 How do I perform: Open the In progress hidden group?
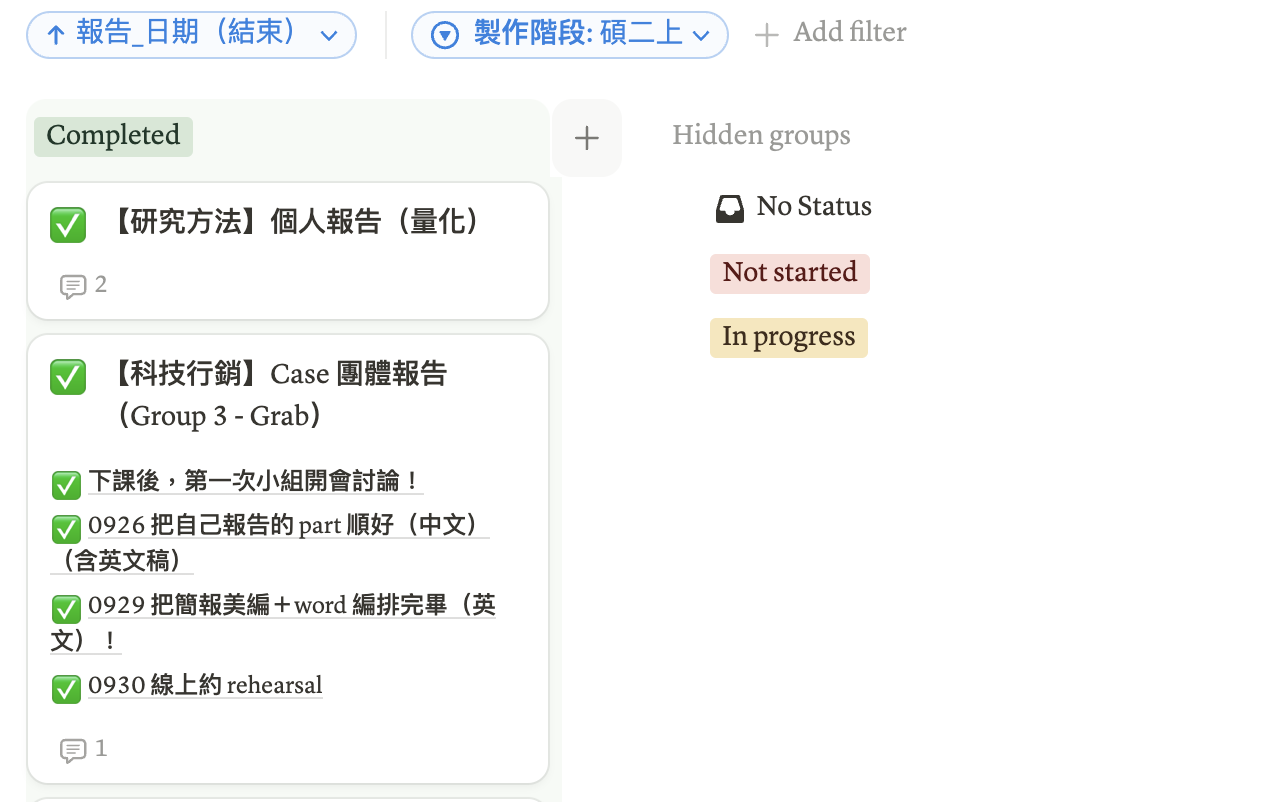pyautogui.click(x=788, y=338)
